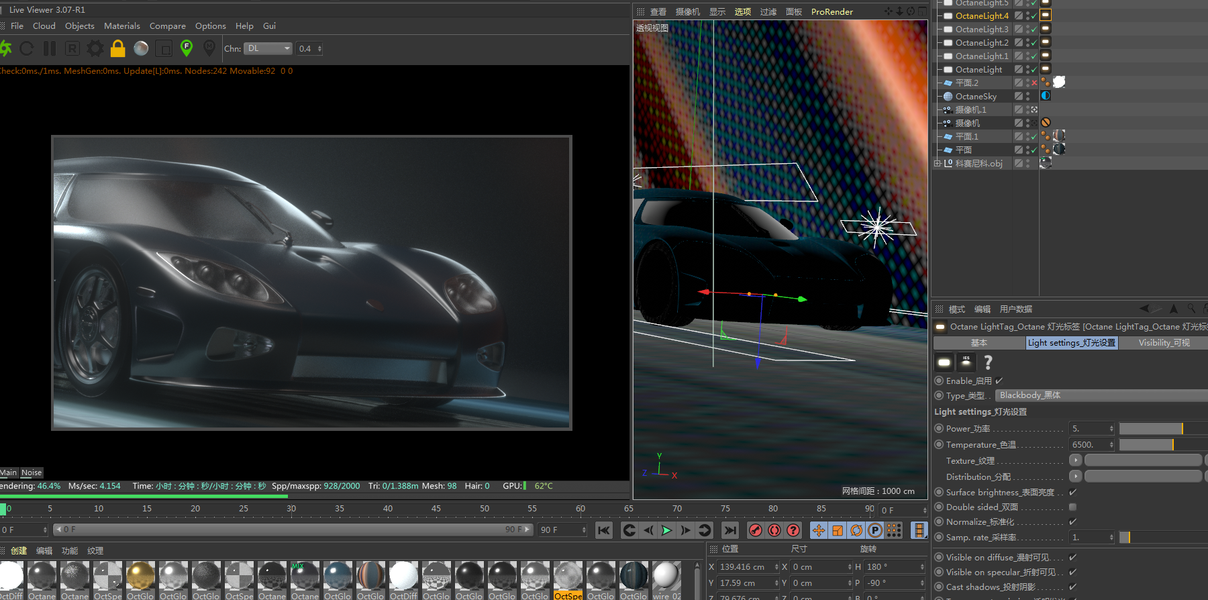
Task: Click the OctaneLight.4 light tag icon
Action: click(x=1045, y=16)
